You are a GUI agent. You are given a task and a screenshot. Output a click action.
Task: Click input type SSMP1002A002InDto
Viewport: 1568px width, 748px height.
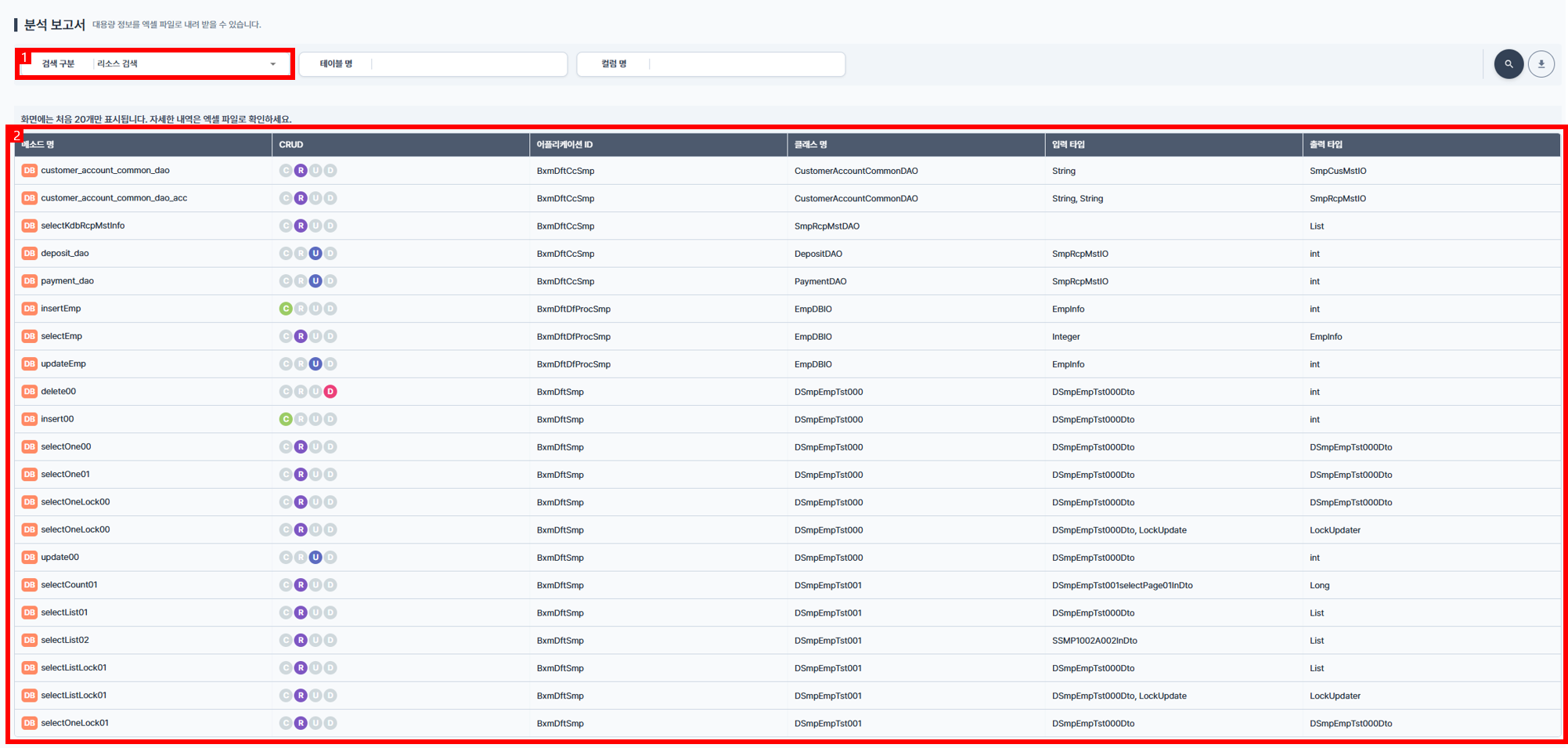pyautogui.click(x=1094, y=641)
